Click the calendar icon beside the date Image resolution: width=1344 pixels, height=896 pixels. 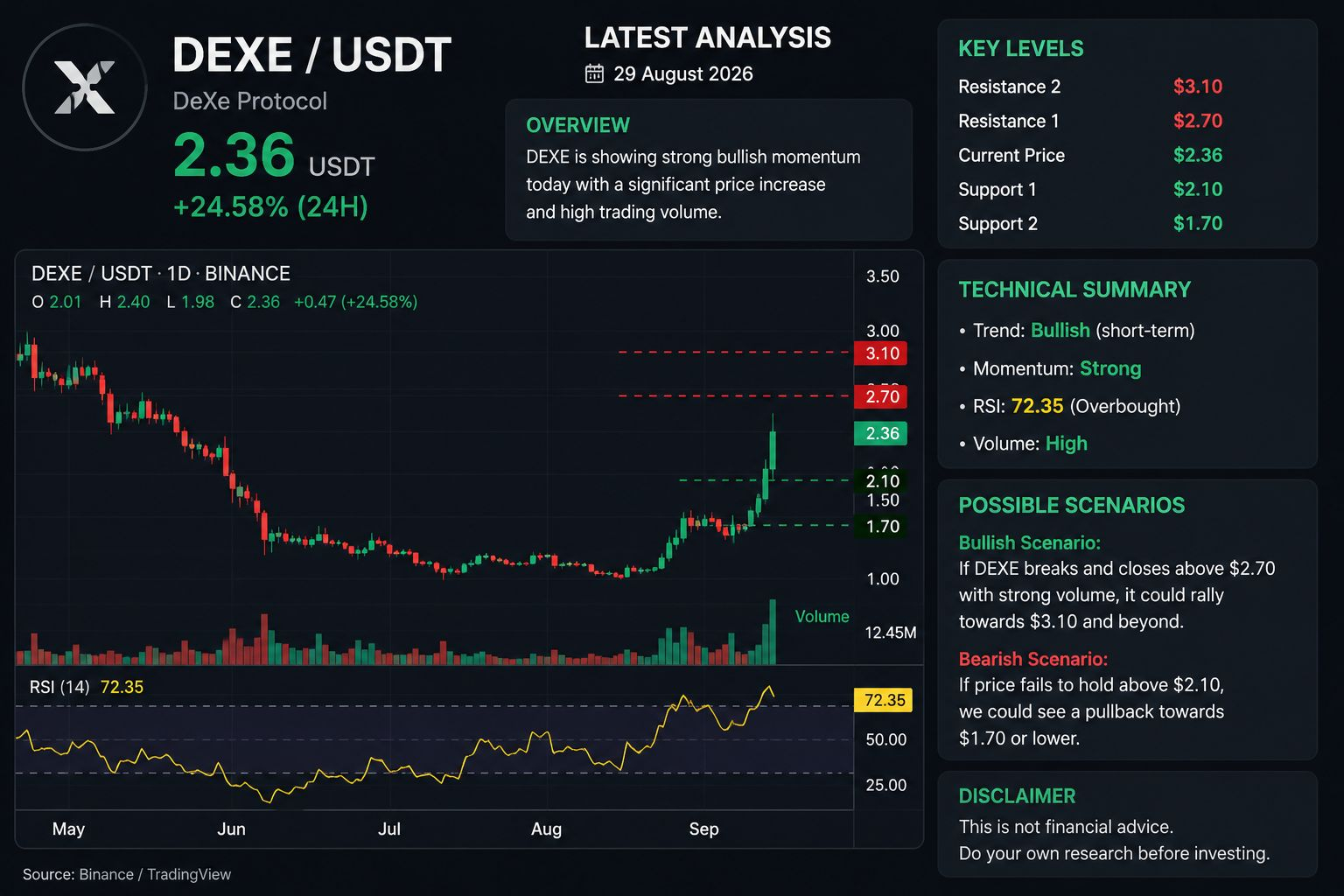(594, 73)
